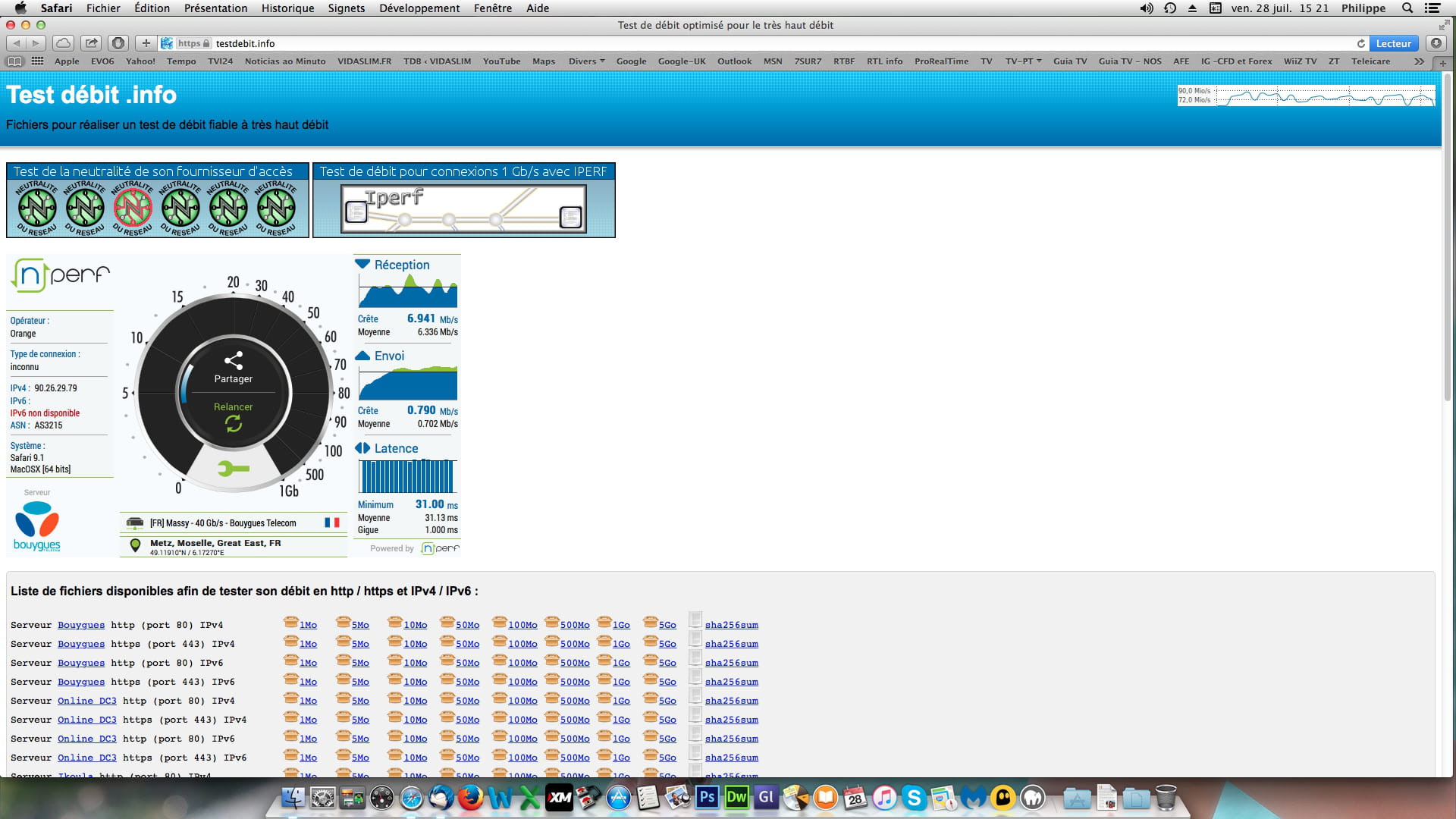
Task: Click sha256sum in Bouygues https IPv4 row
Action: pyautogui.click(x=731, y=644)
